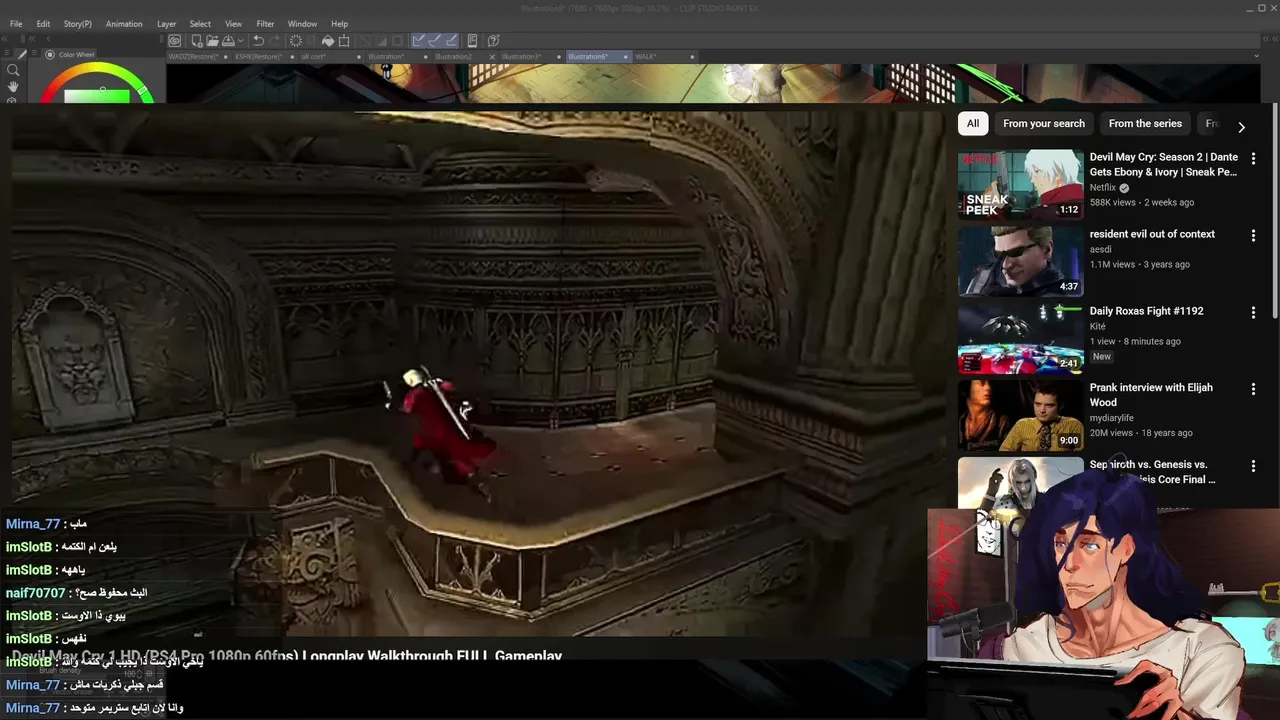The width and height of the screenshot is (1280, 720).
Task: Click the green color square in wheel
Action: tap(97, 96)
